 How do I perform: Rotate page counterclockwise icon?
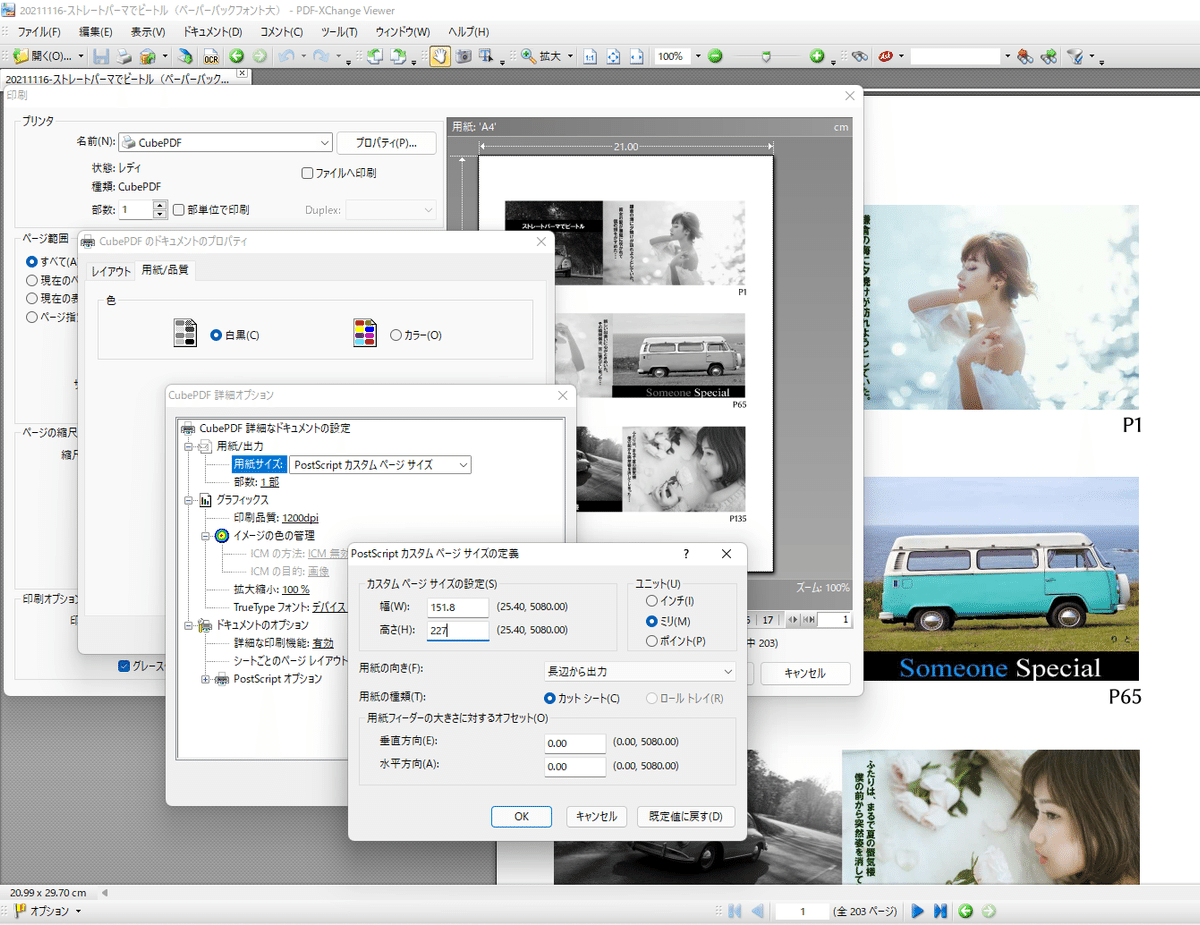coord(375,56)
